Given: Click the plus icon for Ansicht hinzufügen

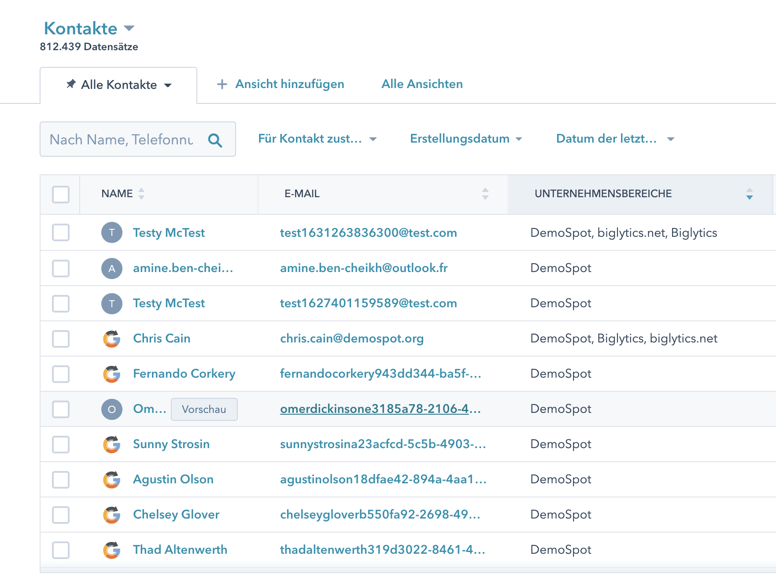Looking at the screenshot, I should [222, 85].
